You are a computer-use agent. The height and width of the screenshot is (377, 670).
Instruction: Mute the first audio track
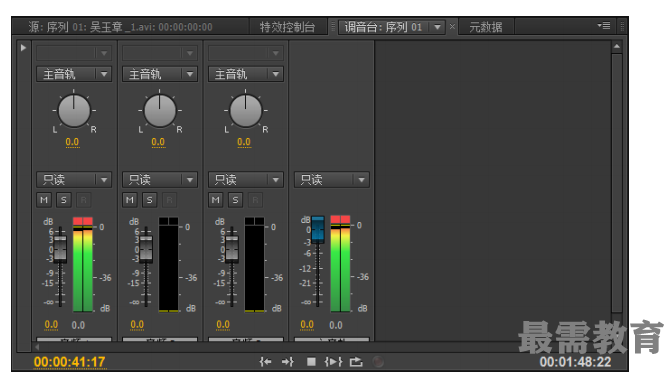(x=44, y=200)
